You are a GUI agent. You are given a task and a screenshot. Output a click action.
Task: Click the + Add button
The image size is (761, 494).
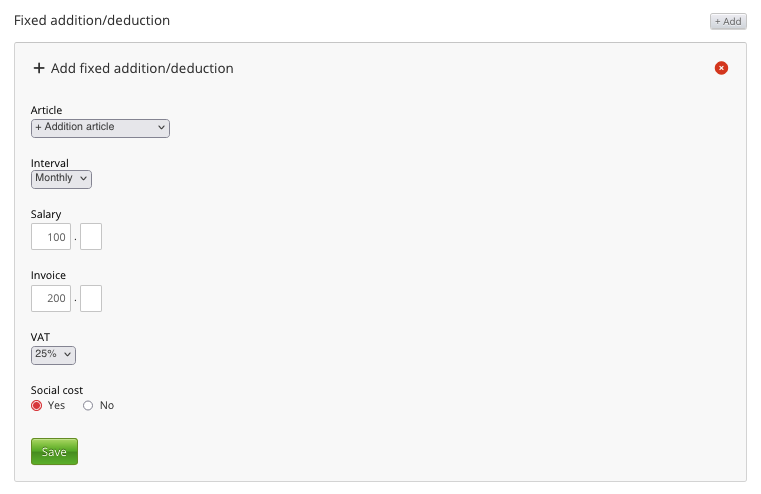(x=728, y=21)
